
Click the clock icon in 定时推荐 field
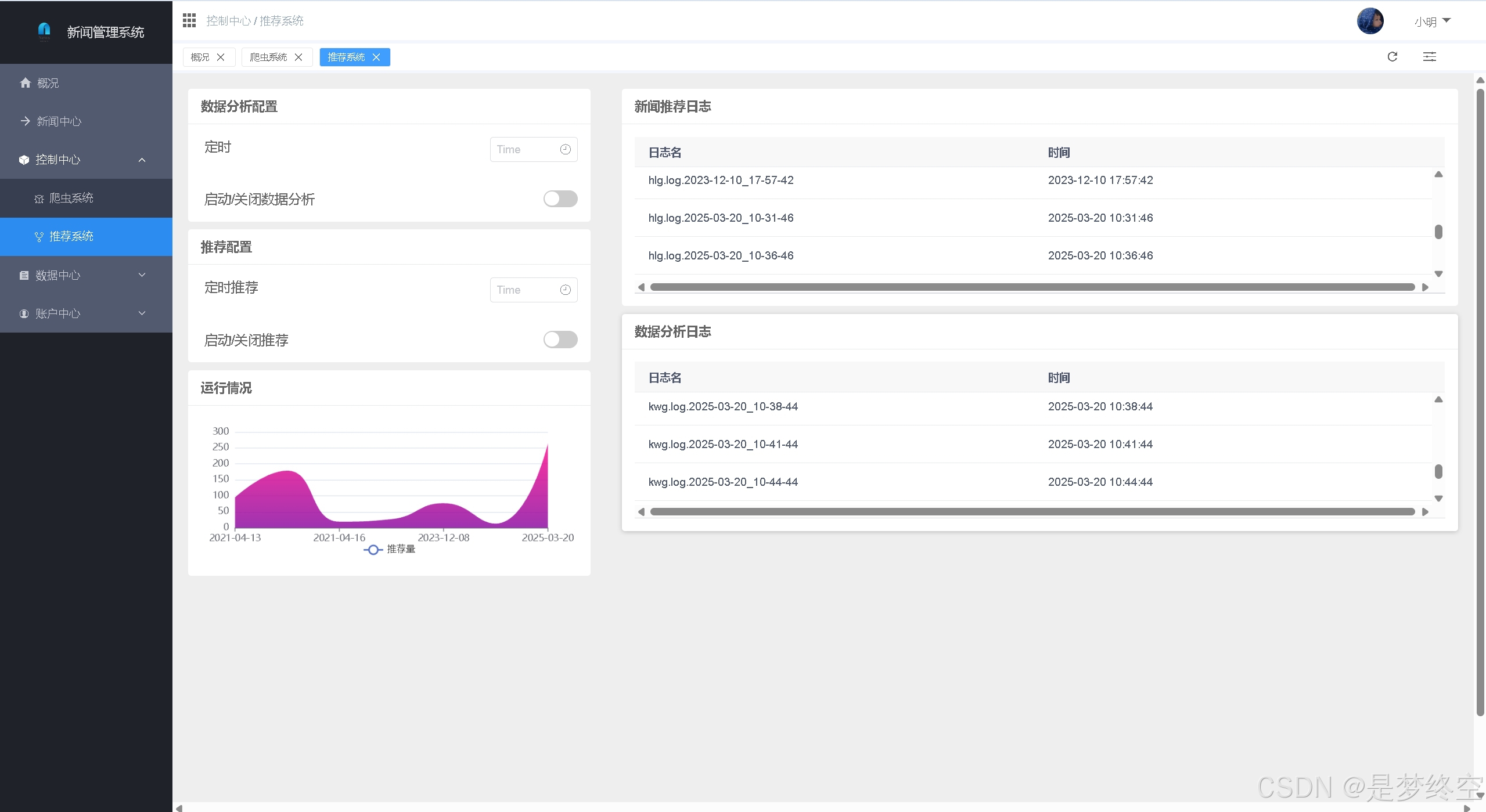(x=565, y=290)
